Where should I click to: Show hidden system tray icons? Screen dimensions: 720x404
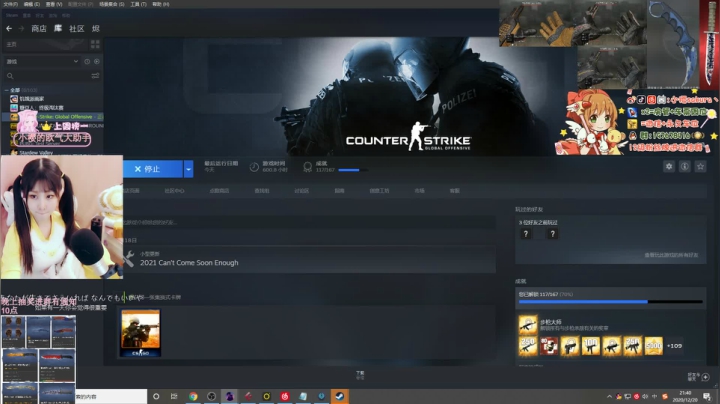(609, 397)
